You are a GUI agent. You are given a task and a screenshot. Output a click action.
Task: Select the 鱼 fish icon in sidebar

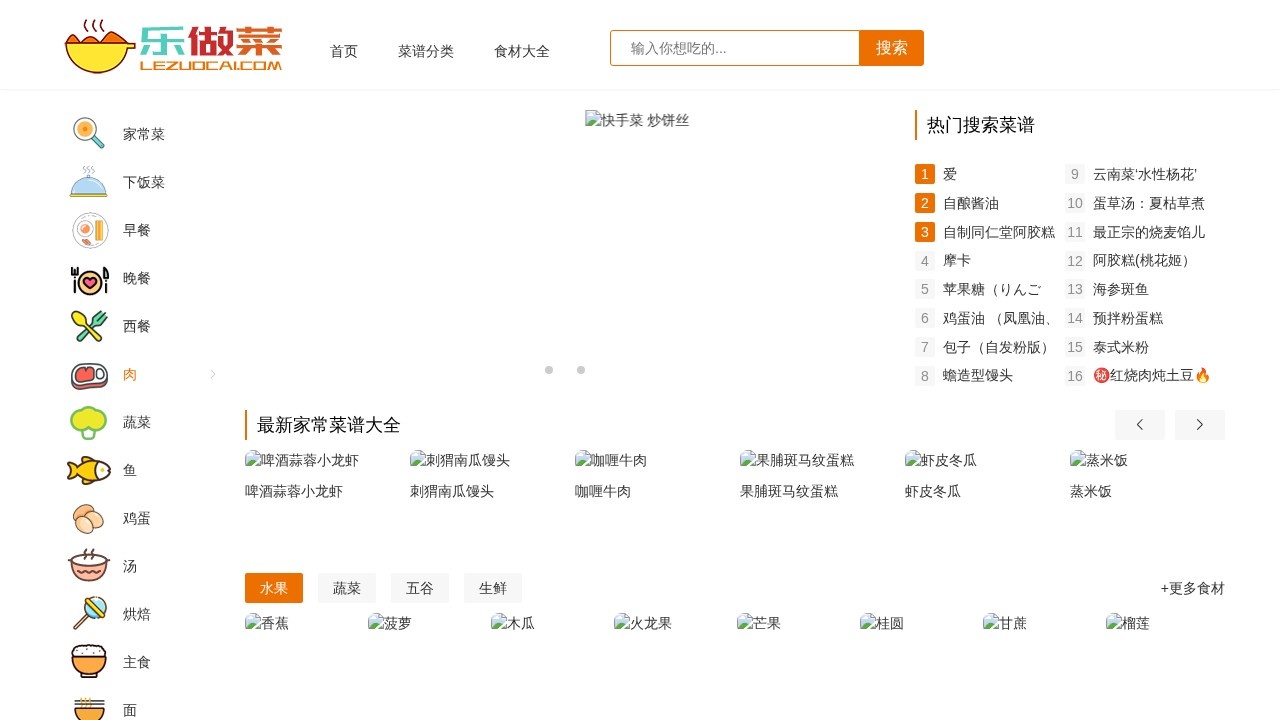(x=87, y=470)
